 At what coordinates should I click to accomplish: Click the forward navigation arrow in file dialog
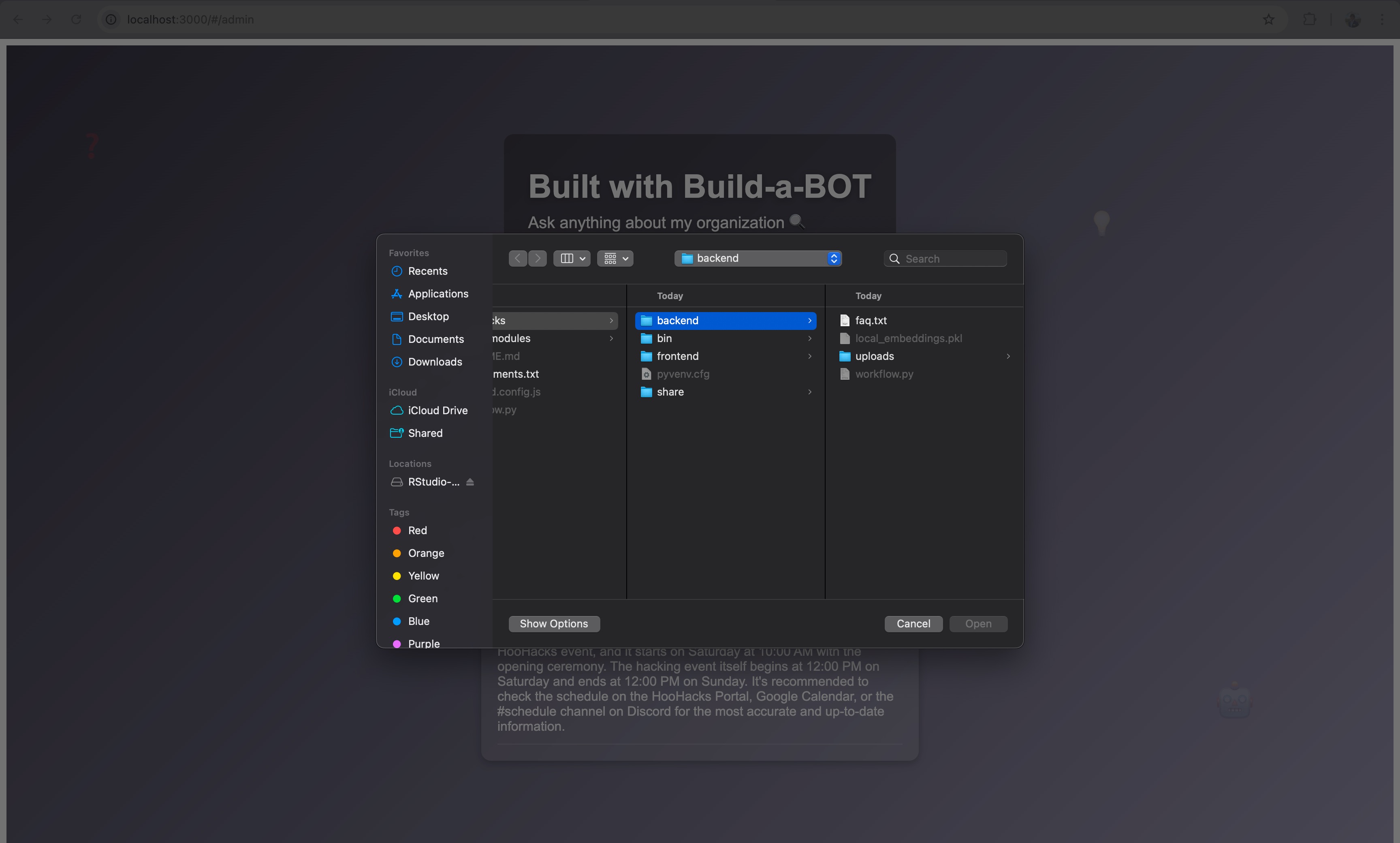[538, 259]
